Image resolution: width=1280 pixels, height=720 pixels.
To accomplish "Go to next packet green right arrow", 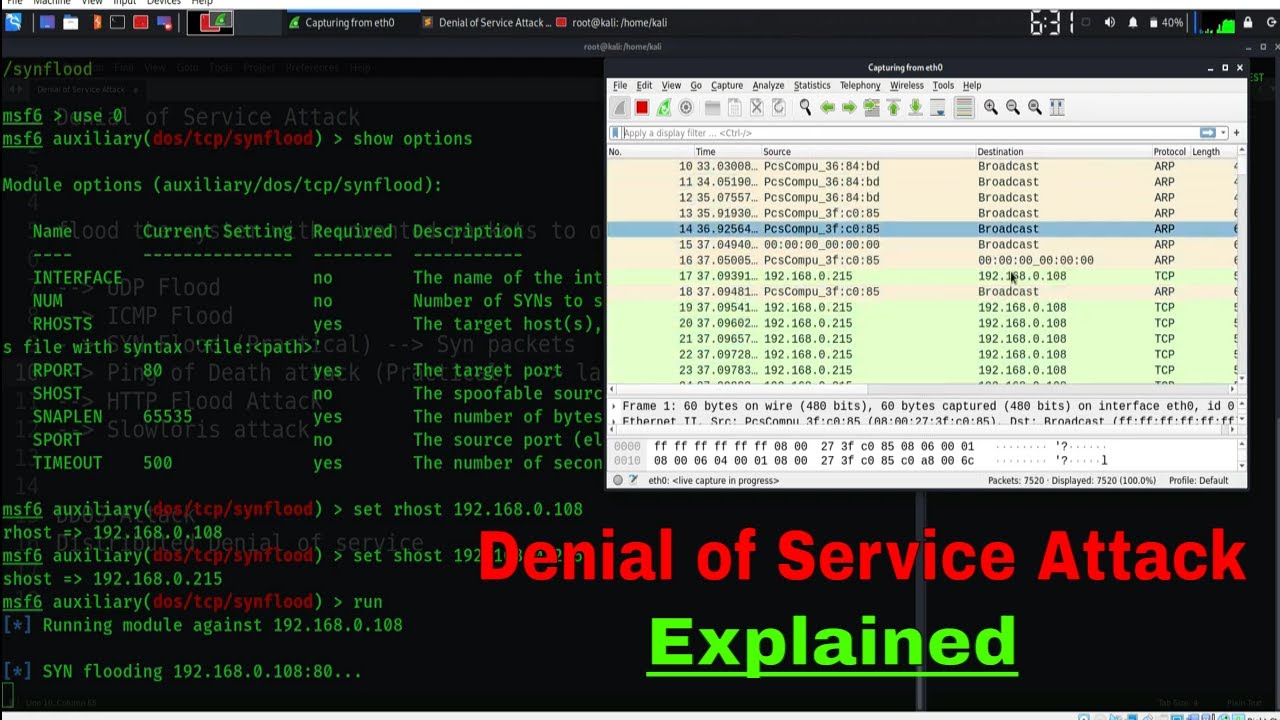I will tap(849, 108).
